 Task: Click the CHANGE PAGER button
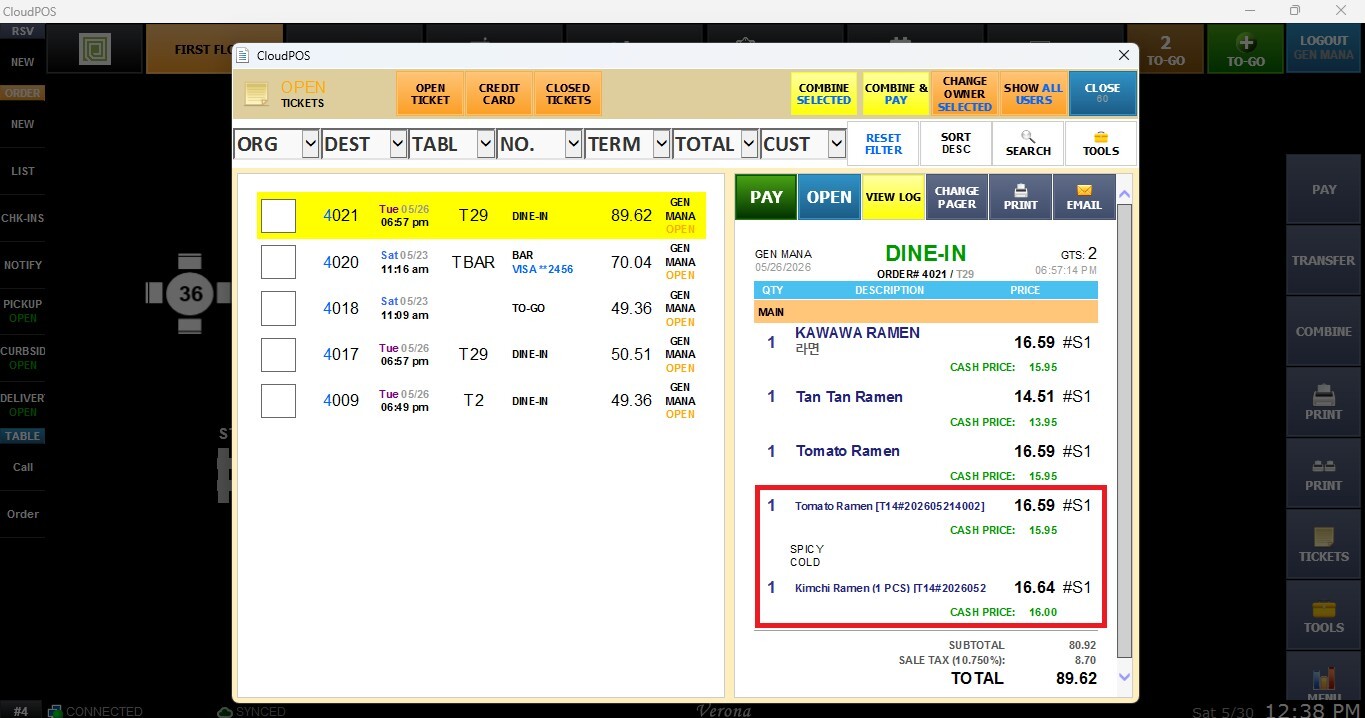click(x=956, y=197)
